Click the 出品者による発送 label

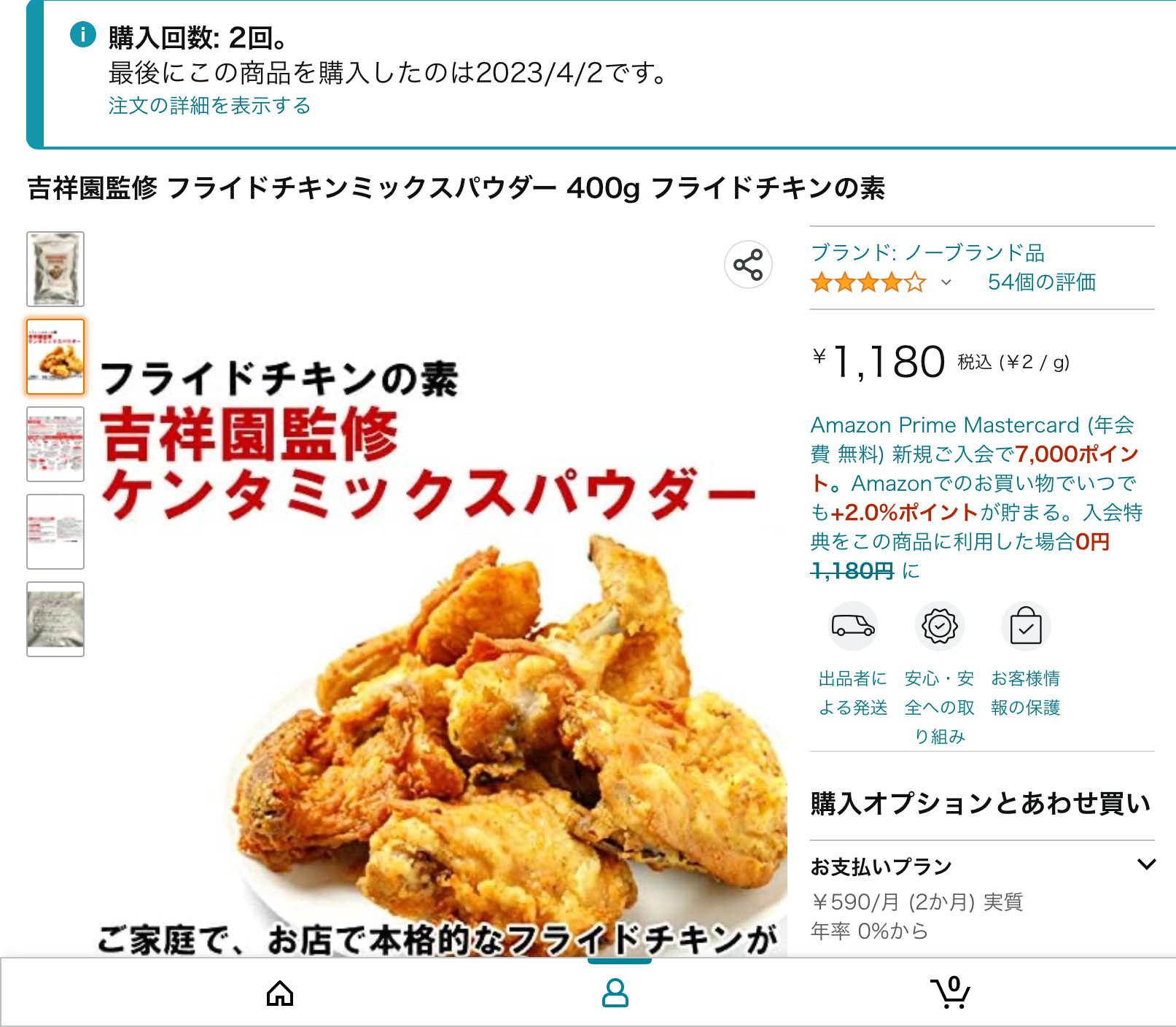tap(853, 693)
